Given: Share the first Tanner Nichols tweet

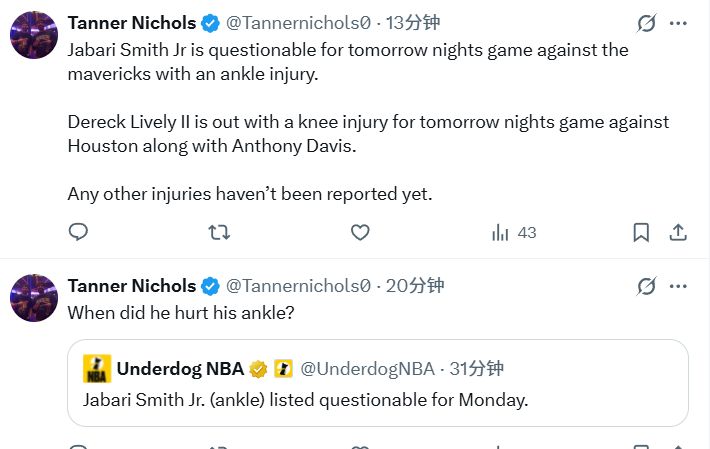Looking at the screenshot, I should point(677,232).
